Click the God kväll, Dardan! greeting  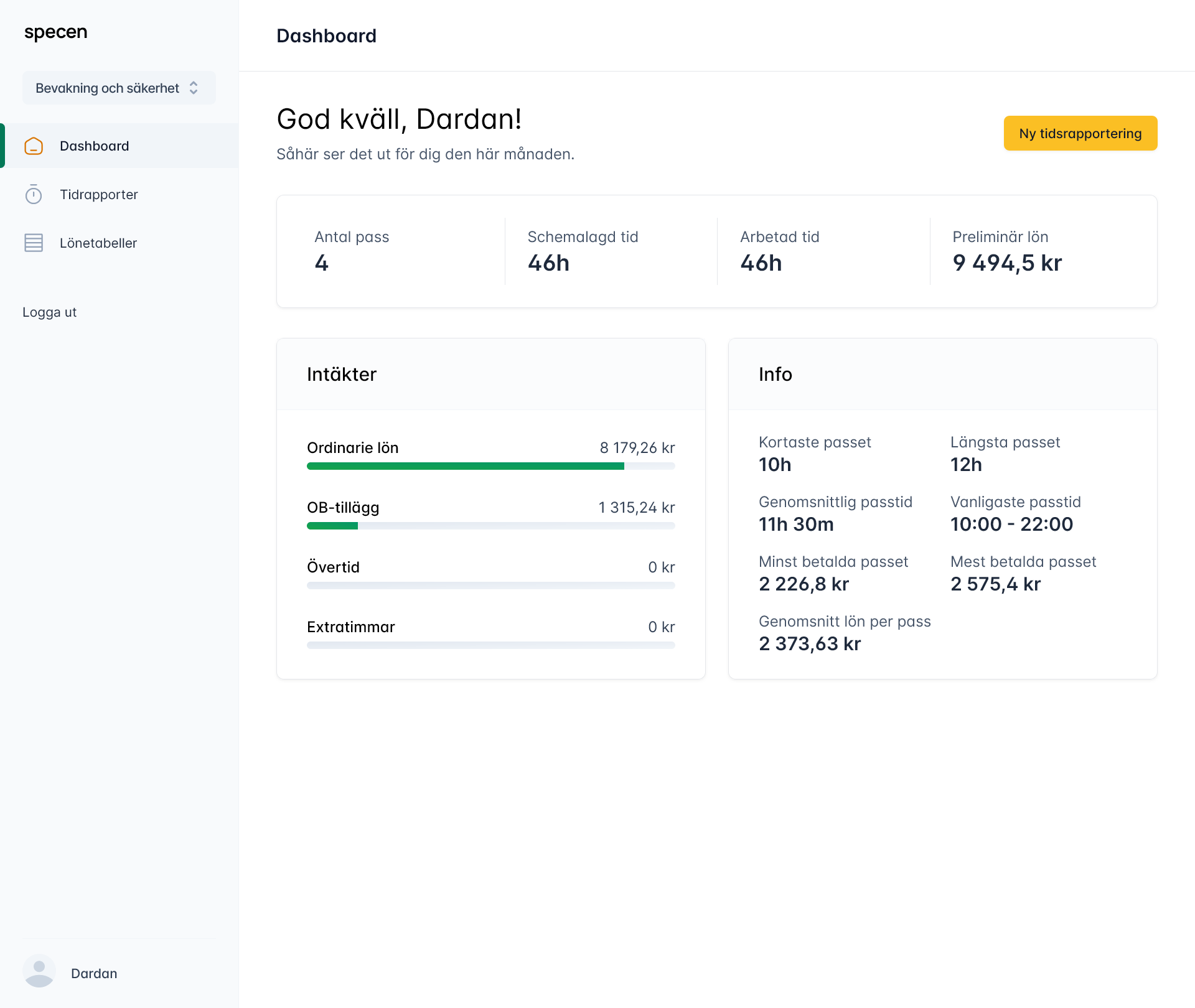click(399, 119)
